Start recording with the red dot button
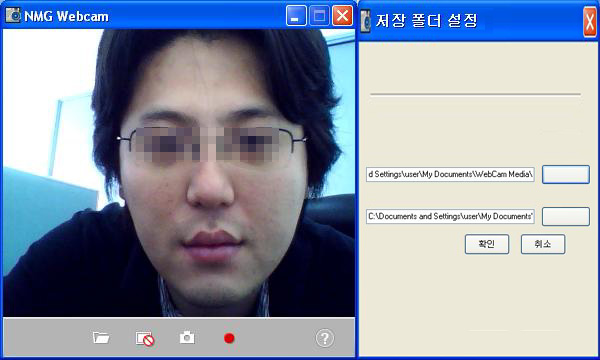The image size is (600, 360). (229, 338)
